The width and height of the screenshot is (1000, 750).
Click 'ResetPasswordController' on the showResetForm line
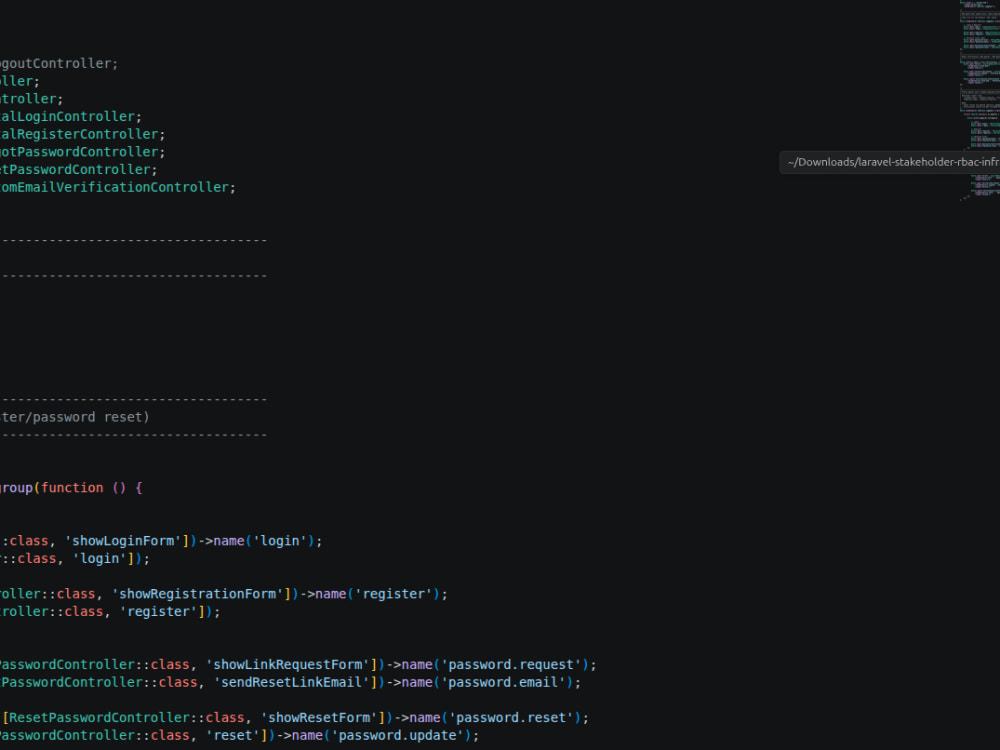[x=99, y=717]
